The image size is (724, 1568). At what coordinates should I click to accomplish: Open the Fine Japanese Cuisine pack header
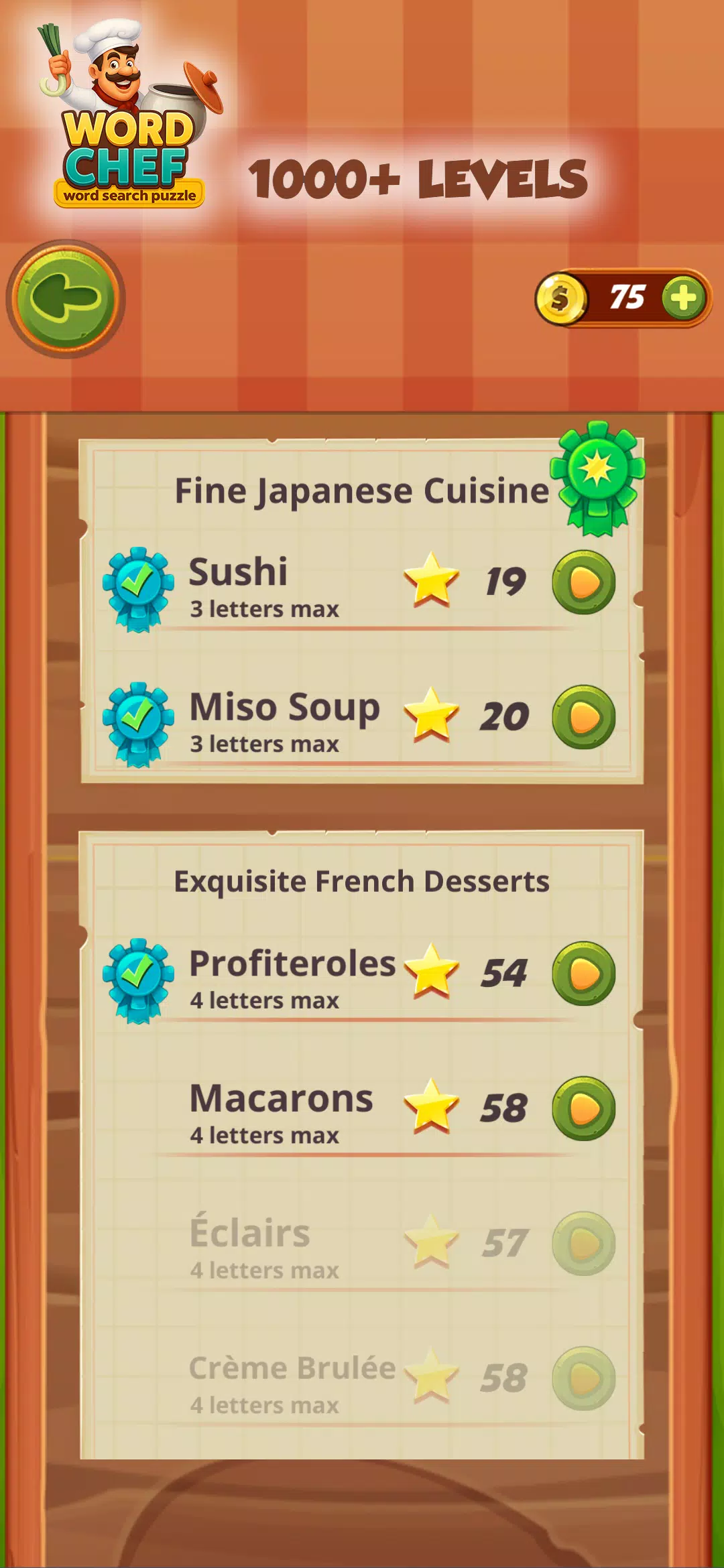point(362,491)
